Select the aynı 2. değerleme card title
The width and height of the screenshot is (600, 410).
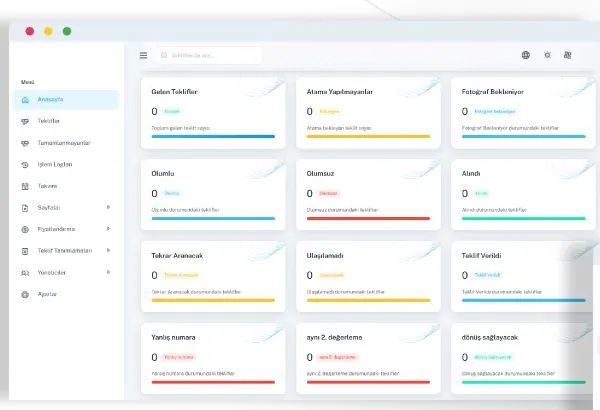[x=334, y=337]
